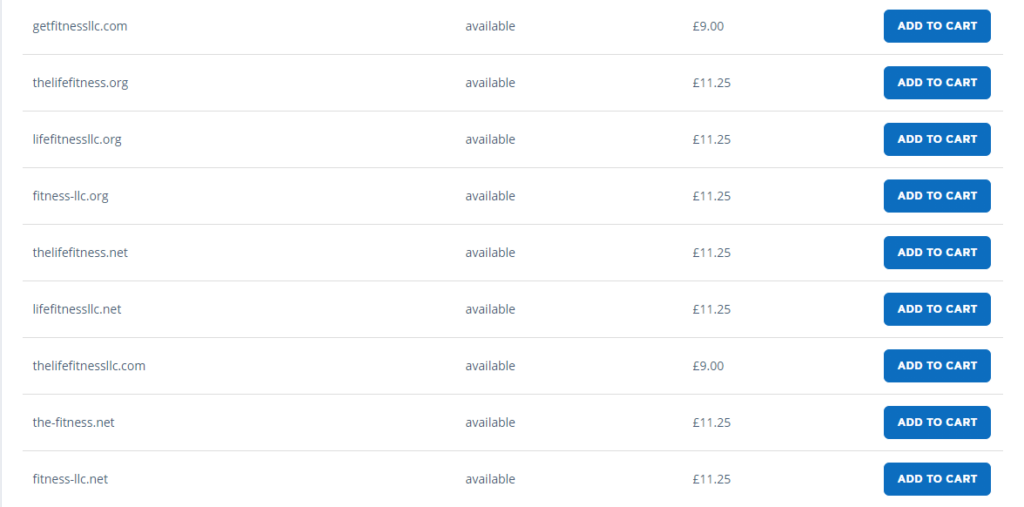Add thelifefitness.net to cart
Screen dimensions: 1024x507
(936, 253)
